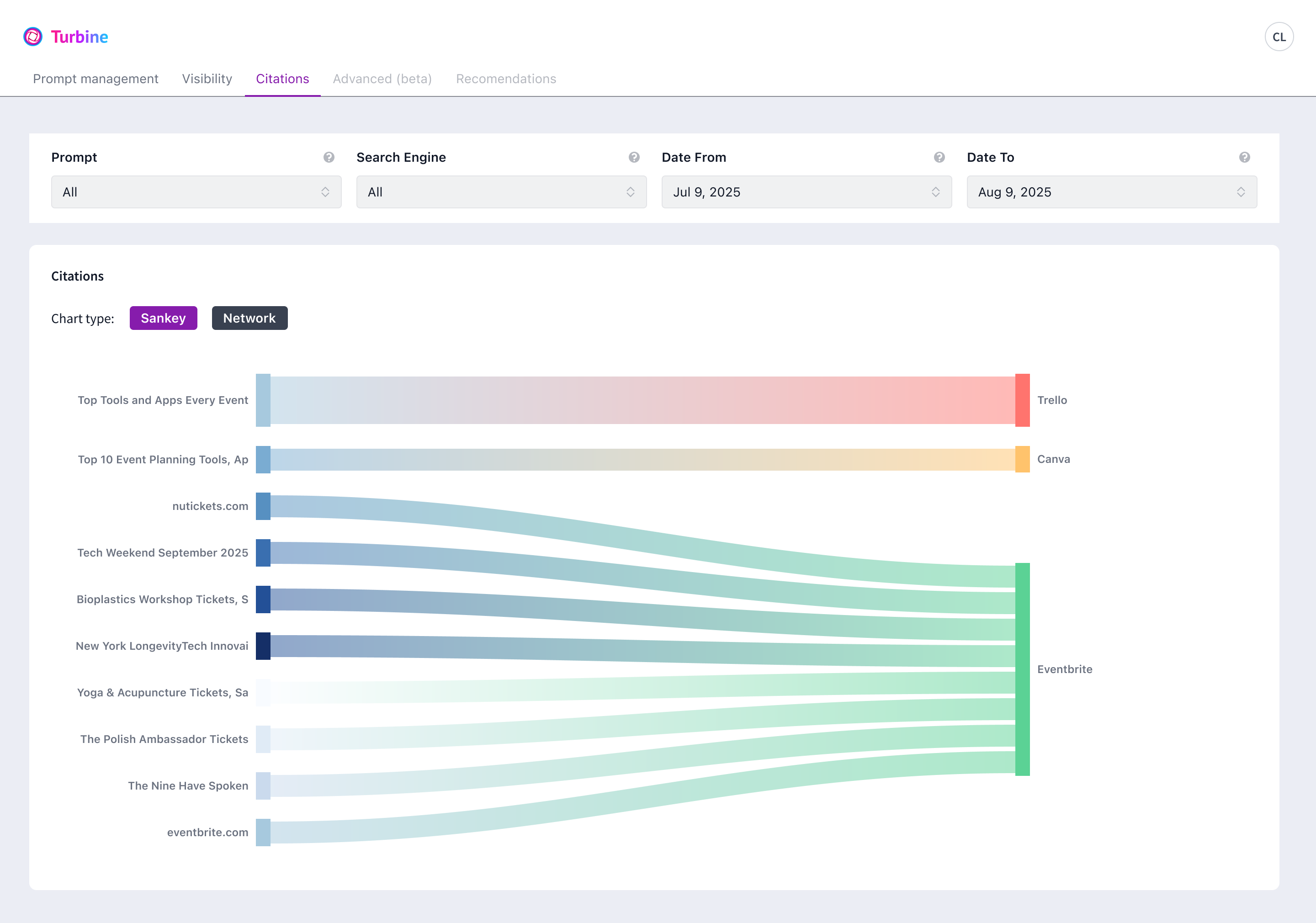
Task: Click the eventbrite.com source node
Action: pyautogui.click(x=263, y=833)
